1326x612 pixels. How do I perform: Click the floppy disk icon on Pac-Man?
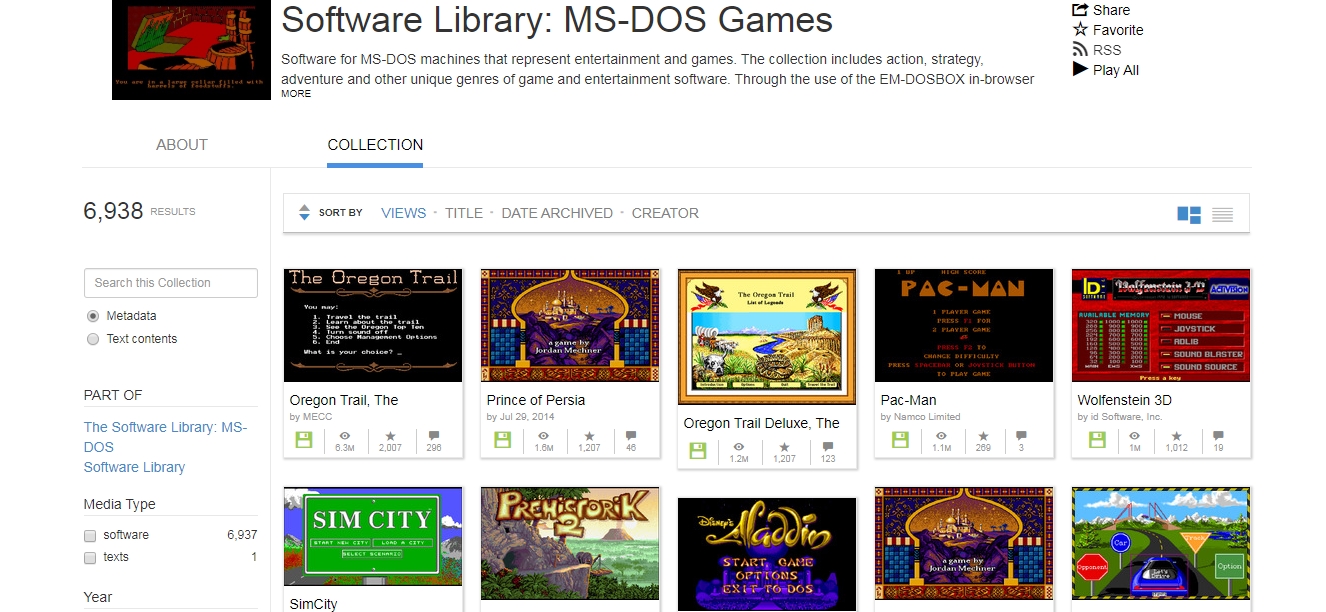point(900,440)
